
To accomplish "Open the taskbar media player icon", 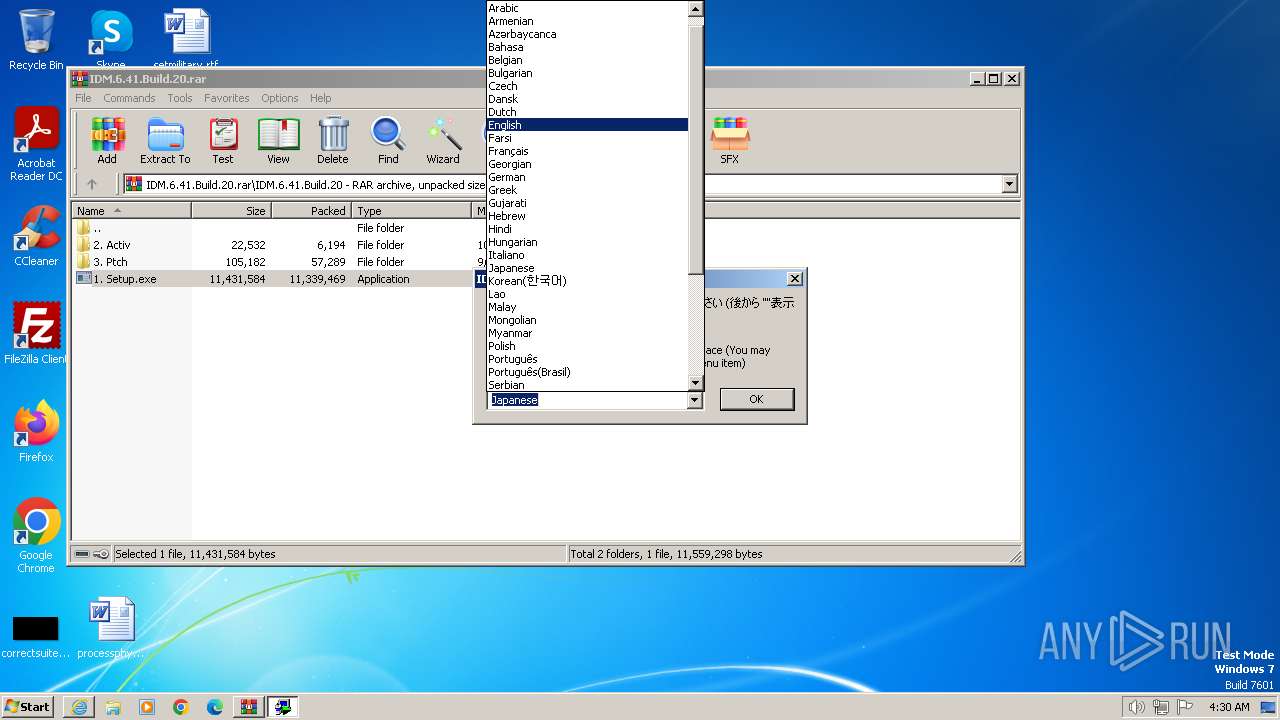I will (147, 707).
